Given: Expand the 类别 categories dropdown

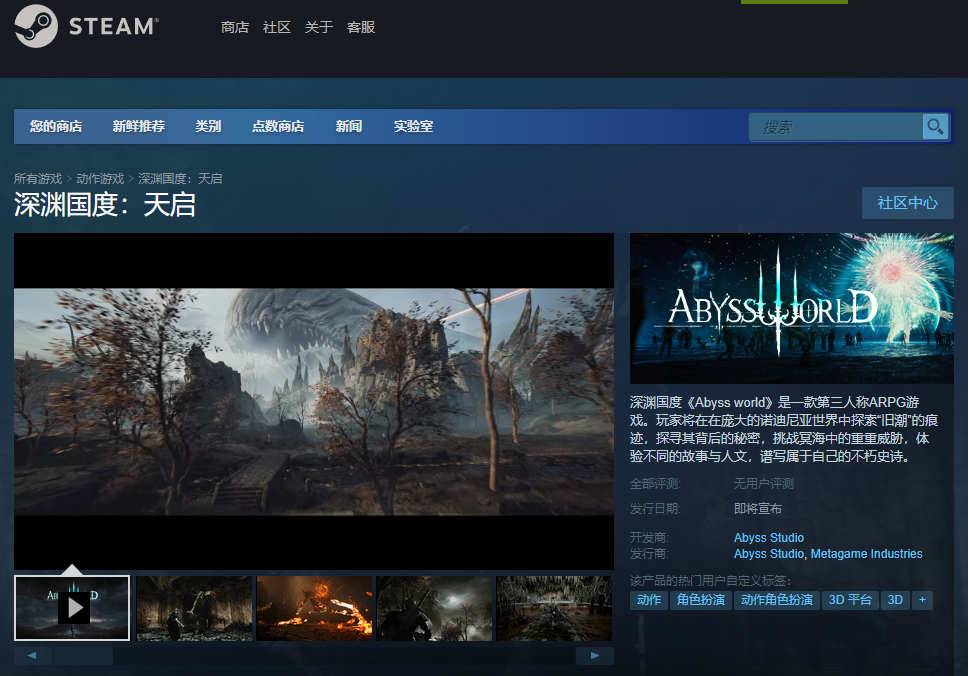Looking at the screenshot, I should [x=208, y=127].
